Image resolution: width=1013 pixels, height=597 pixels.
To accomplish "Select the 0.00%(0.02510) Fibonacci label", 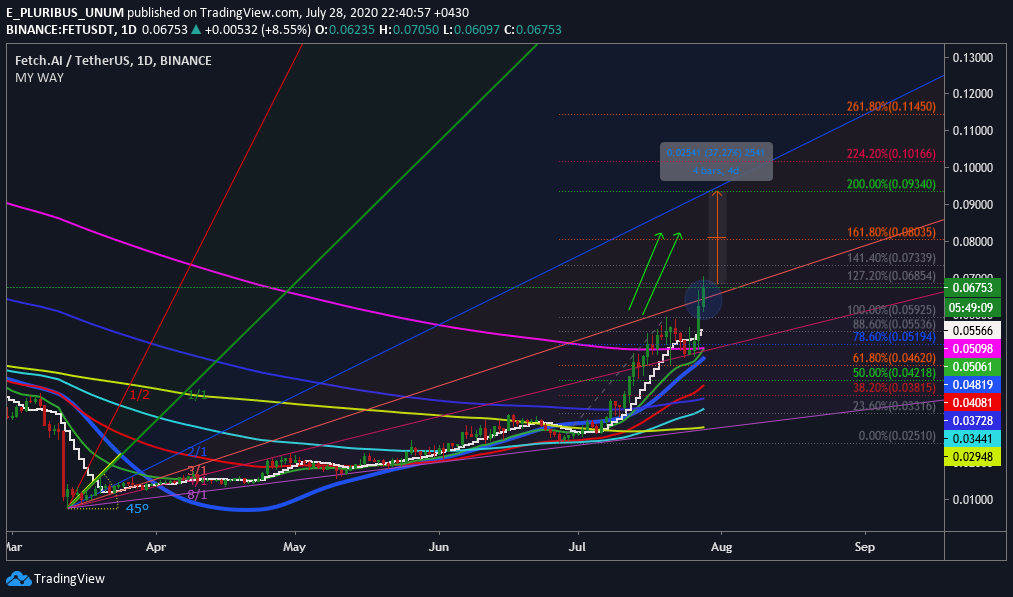I will point(897,435).
